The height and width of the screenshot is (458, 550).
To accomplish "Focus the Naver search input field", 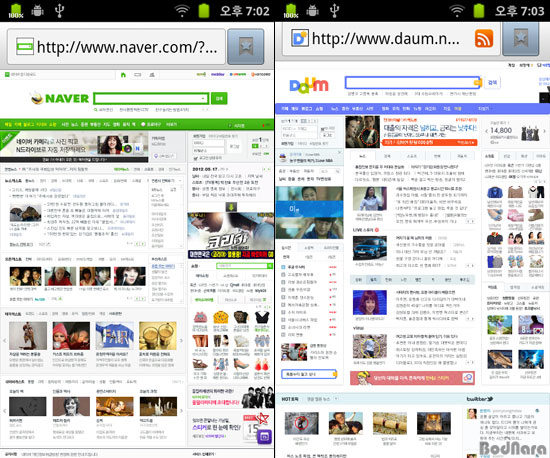I will 151,99.
